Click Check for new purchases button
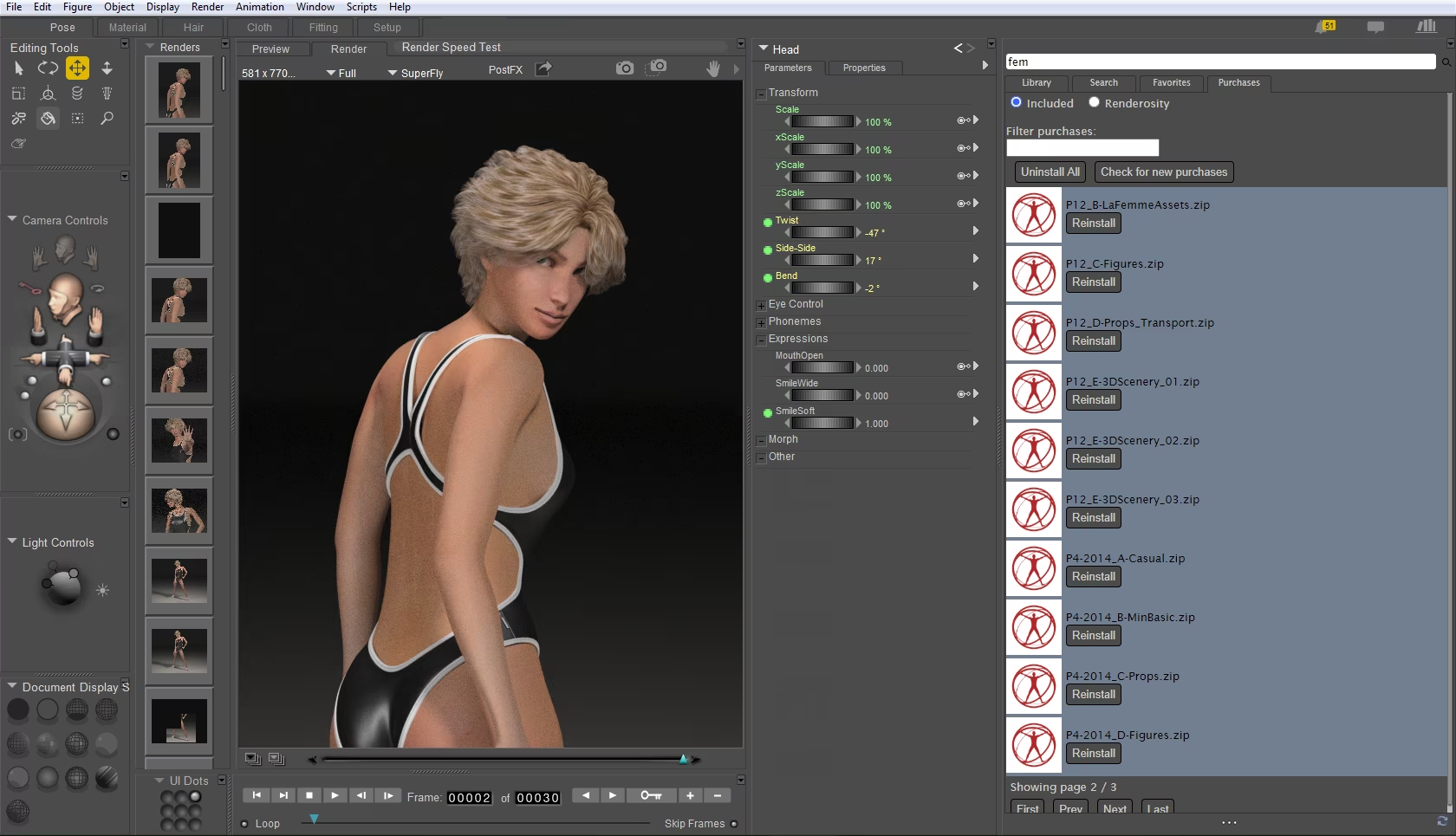 click(1163, 172)
